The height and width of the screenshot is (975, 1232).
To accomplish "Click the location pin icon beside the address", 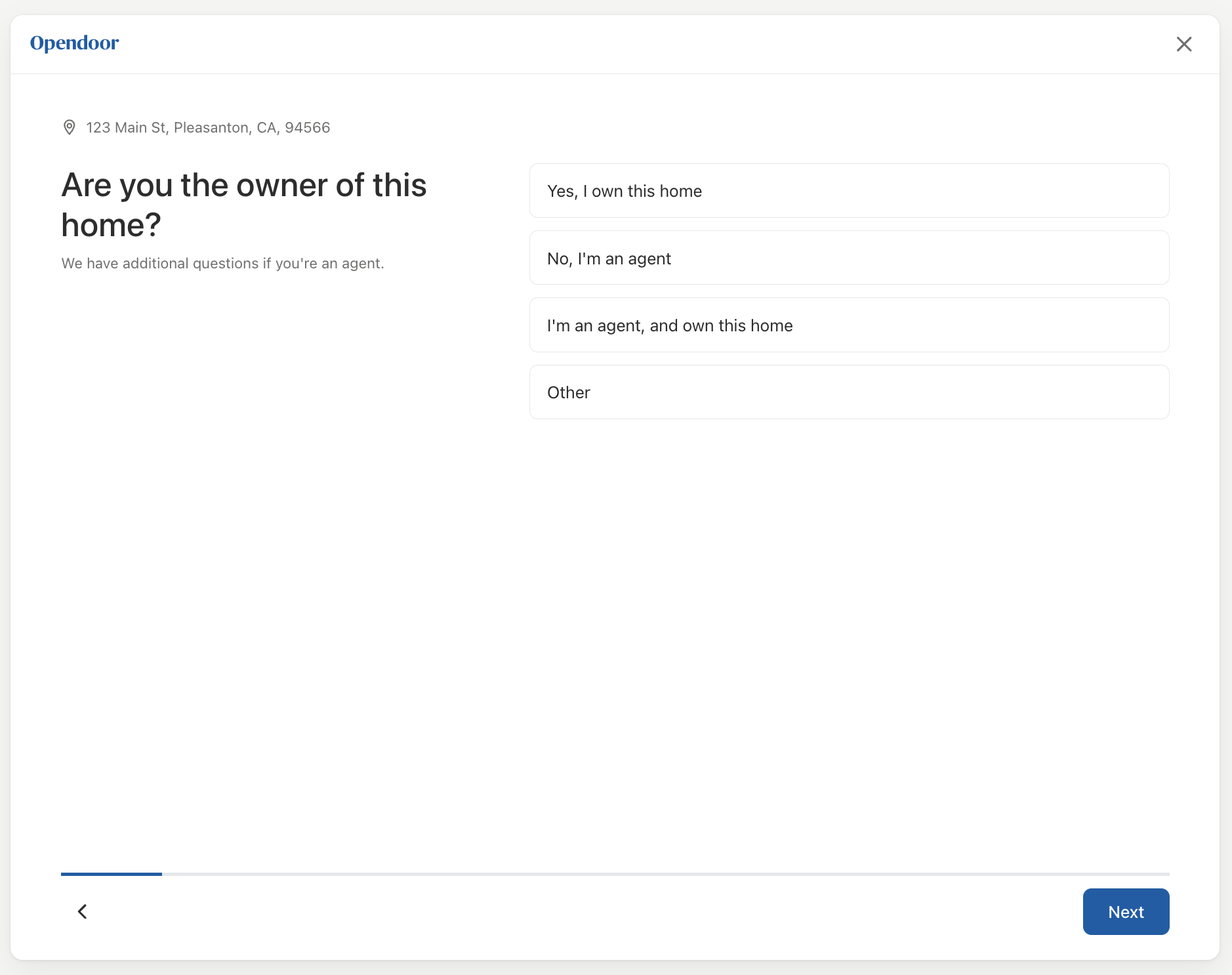I will (x=69, y=127).
